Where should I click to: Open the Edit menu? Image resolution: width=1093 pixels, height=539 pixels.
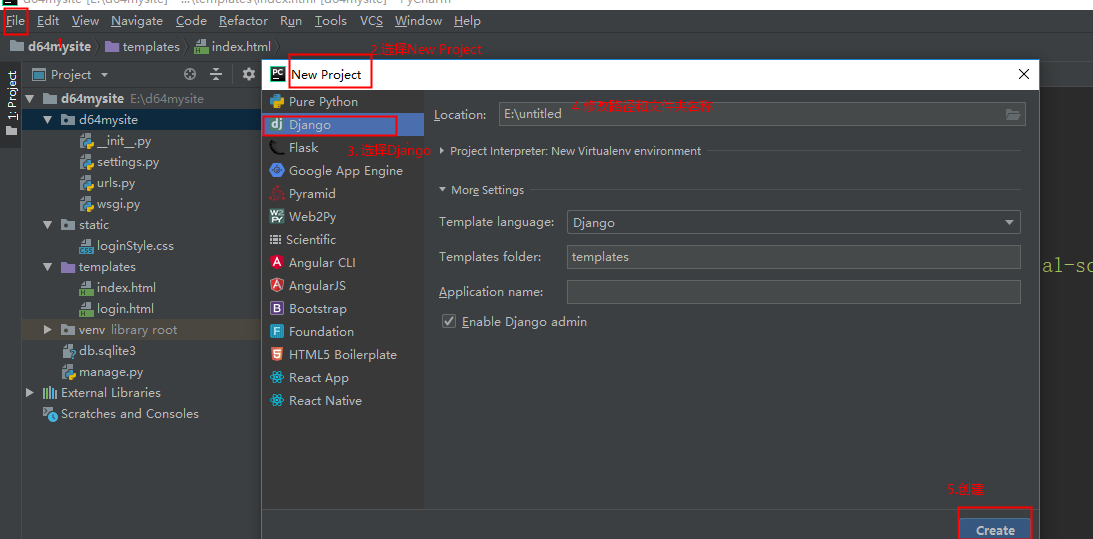click(x=48, y=21)
